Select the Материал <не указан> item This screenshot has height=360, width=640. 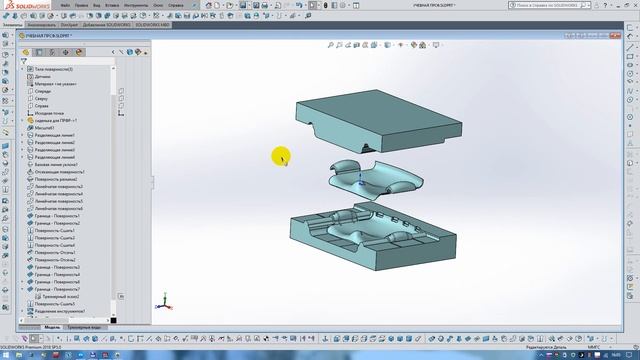pyautogui.click(x=55, y=84)
